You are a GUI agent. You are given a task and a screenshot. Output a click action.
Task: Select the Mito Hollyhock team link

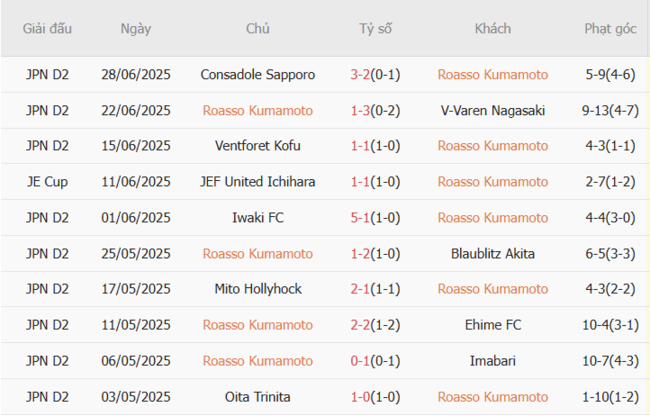tap(257, 290)
